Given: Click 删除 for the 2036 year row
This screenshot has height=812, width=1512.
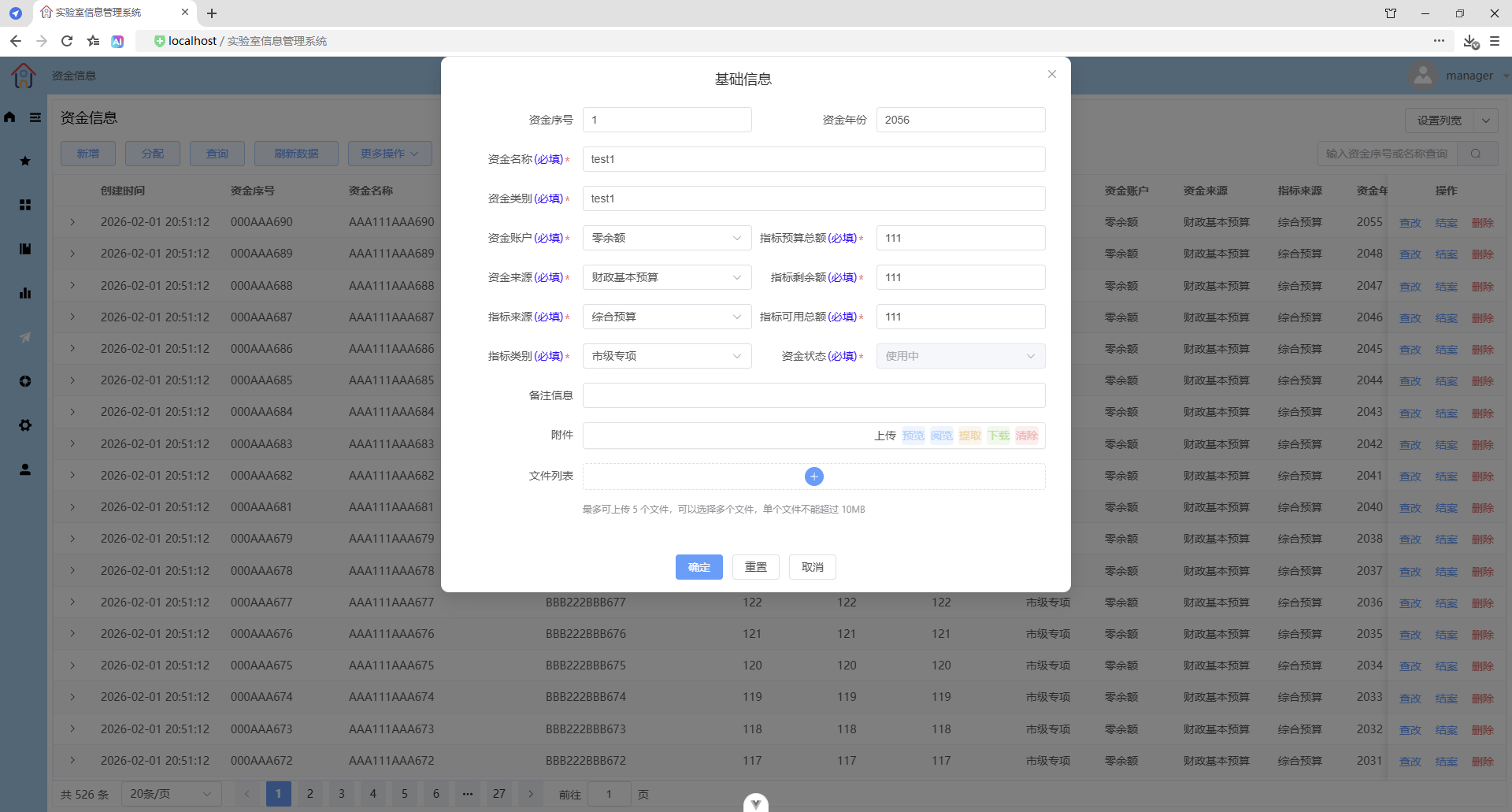Looking at the screenshot, I should [x=1482, y=603].
